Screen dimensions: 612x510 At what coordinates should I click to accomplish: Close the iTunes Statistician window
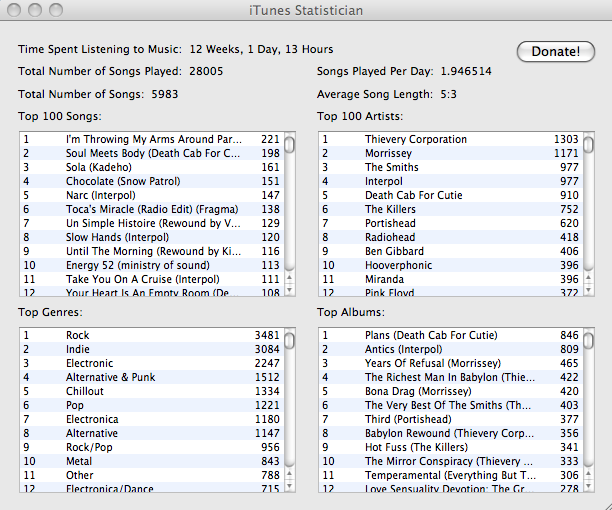14,10
